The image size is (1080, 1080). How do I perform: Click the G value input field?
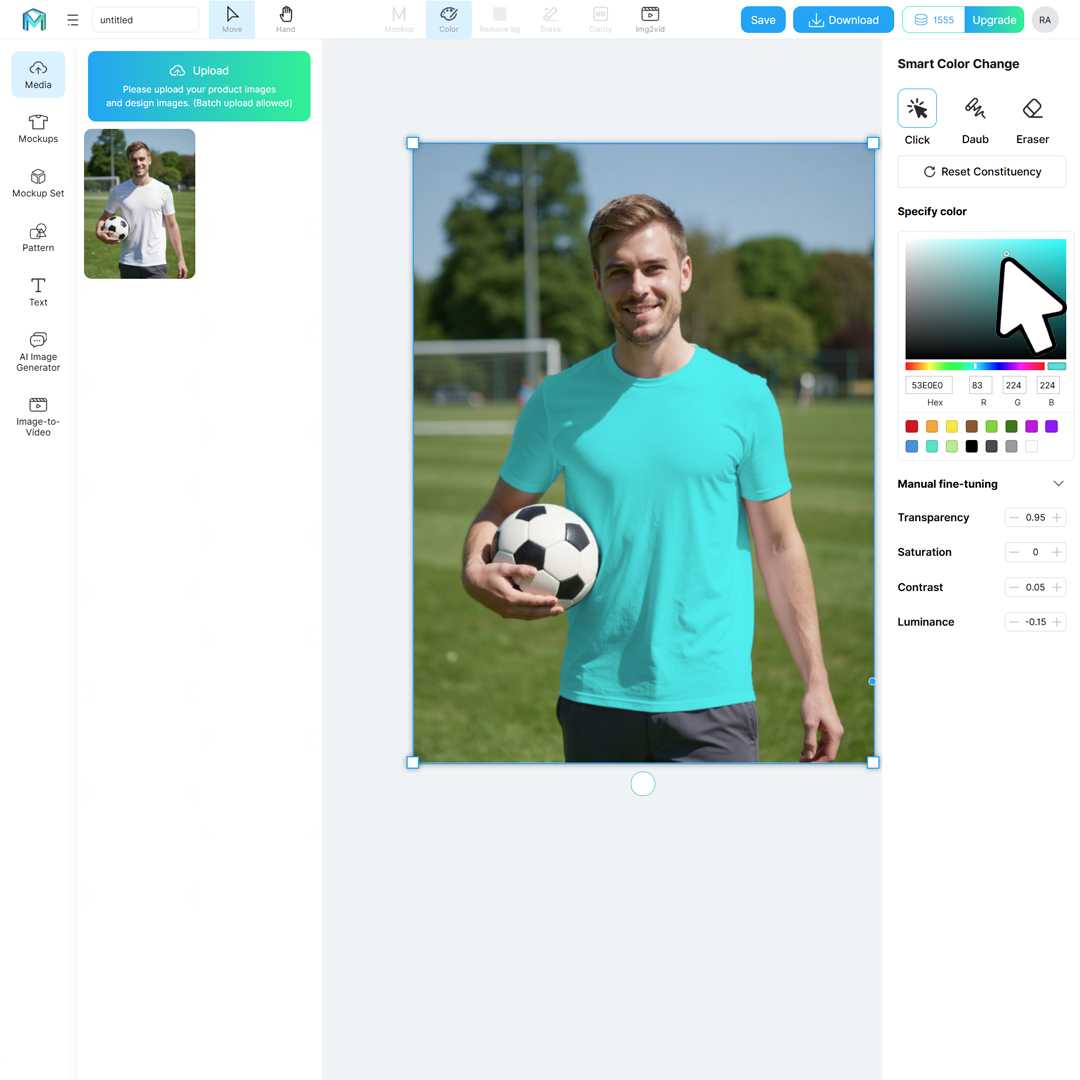coord(1013,385)
